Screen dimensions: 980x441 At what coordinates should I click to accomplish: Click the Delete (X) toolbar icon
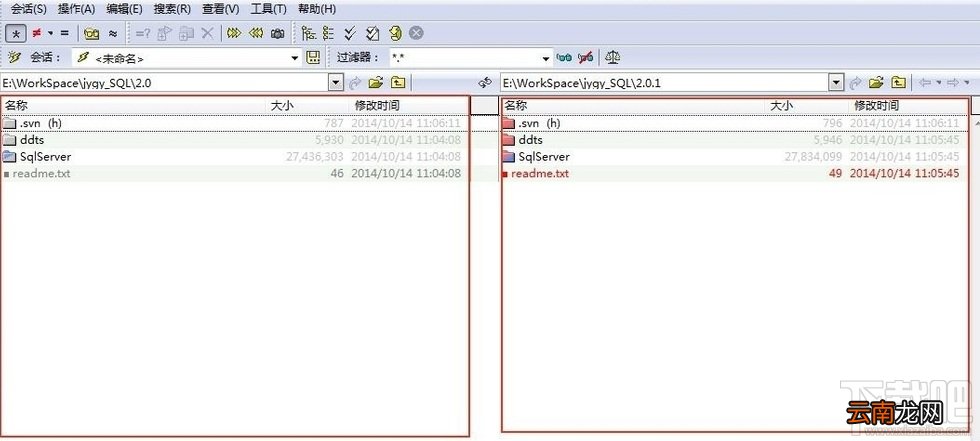coord(208,33)
